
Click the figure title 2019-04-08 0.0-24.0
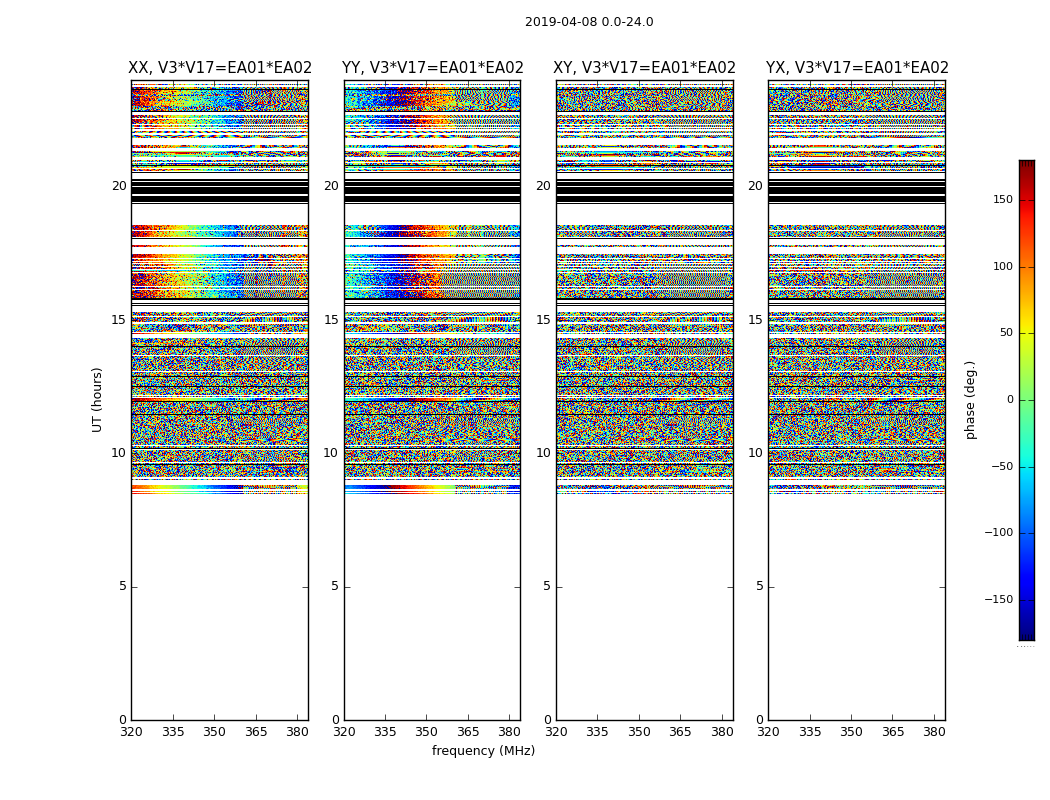point(589,22)
